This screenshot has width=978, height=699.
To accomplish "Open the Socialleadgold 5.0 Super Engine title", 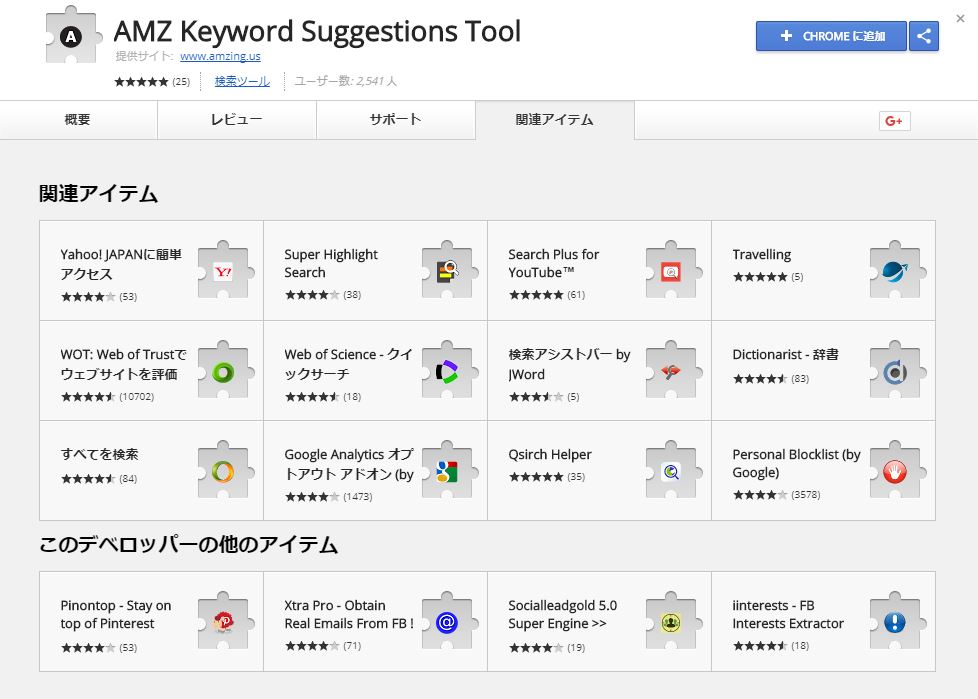I will [563, 614].
